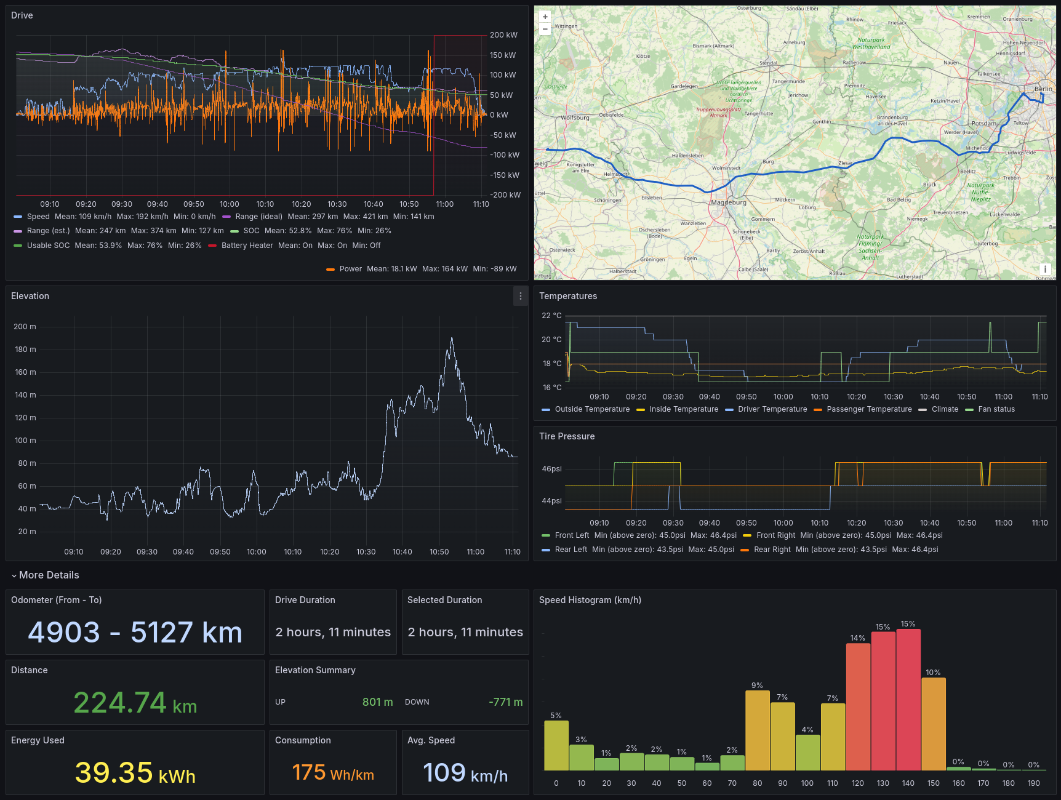Zoom in on the route map
The height and width of the screenshot is (800, 1061).
coord(544,17)
